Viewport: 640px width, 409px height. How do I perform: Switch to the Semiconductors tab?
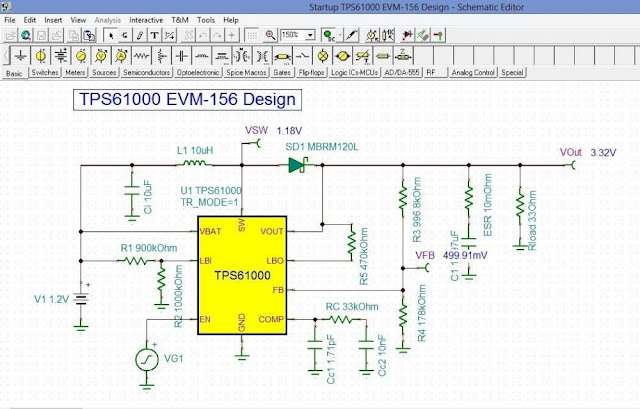coord(147,73)
